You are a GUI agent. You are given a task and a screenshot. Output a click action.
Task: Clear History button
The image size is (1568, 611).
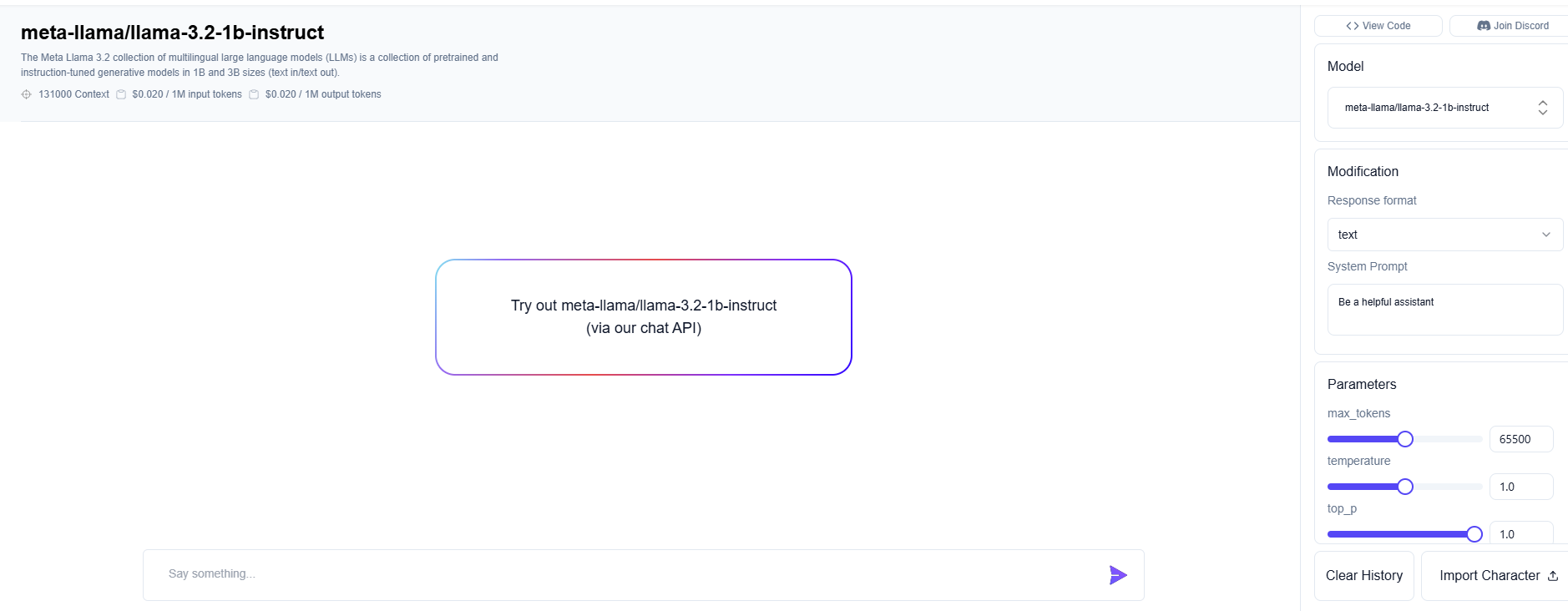click(1364, 576)
